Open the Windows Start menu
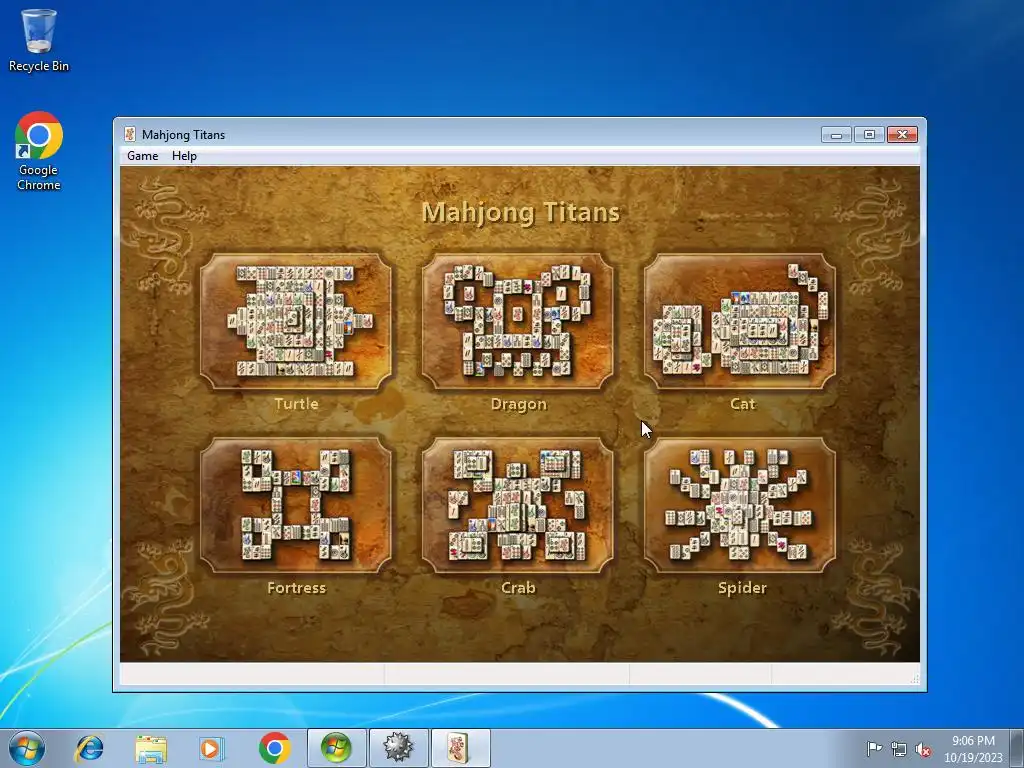Viewport: 1024px width, 768px height. click(27, 748)
